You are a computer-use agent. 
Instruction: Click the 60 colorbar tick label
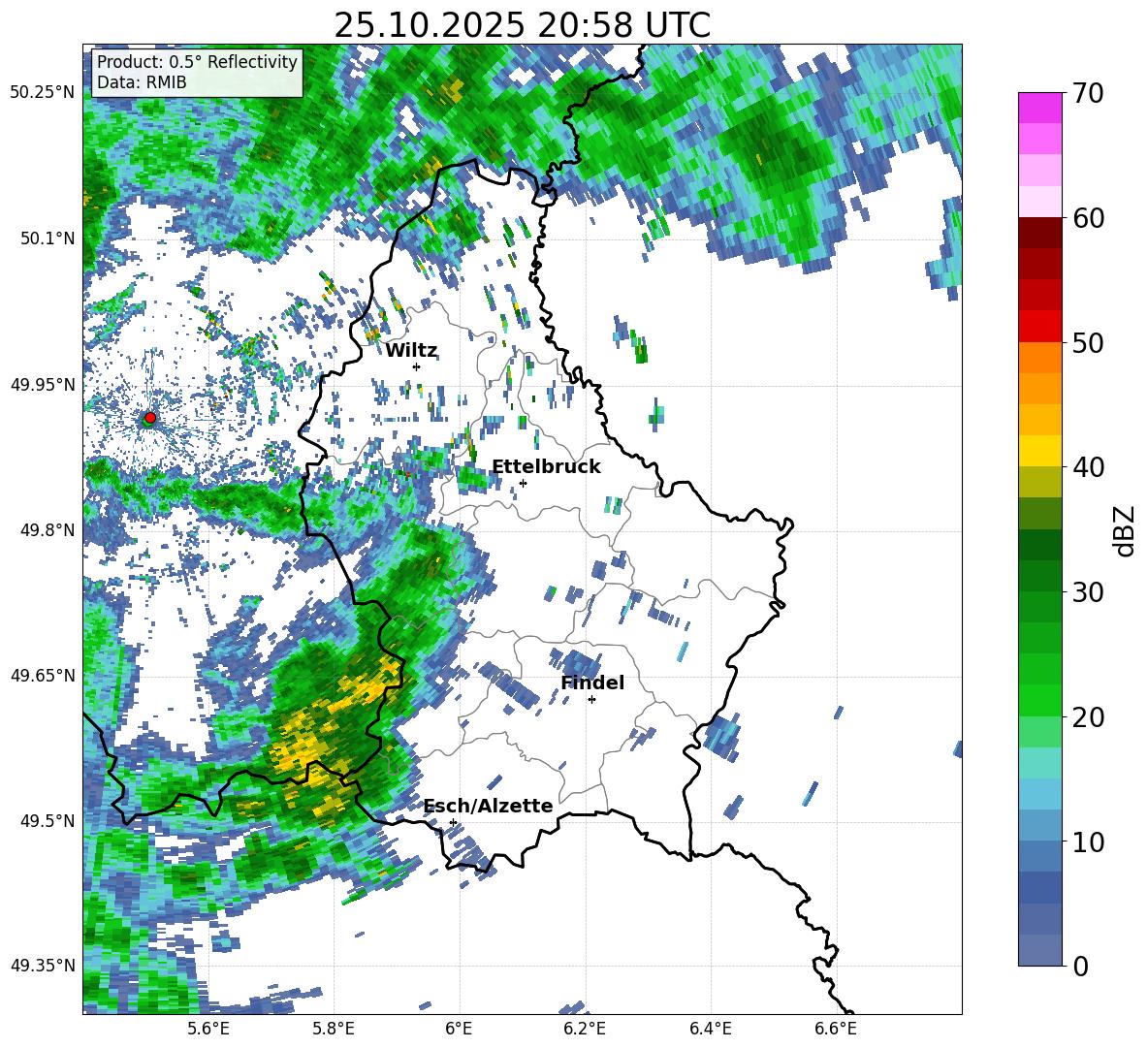coord(1087,217)
